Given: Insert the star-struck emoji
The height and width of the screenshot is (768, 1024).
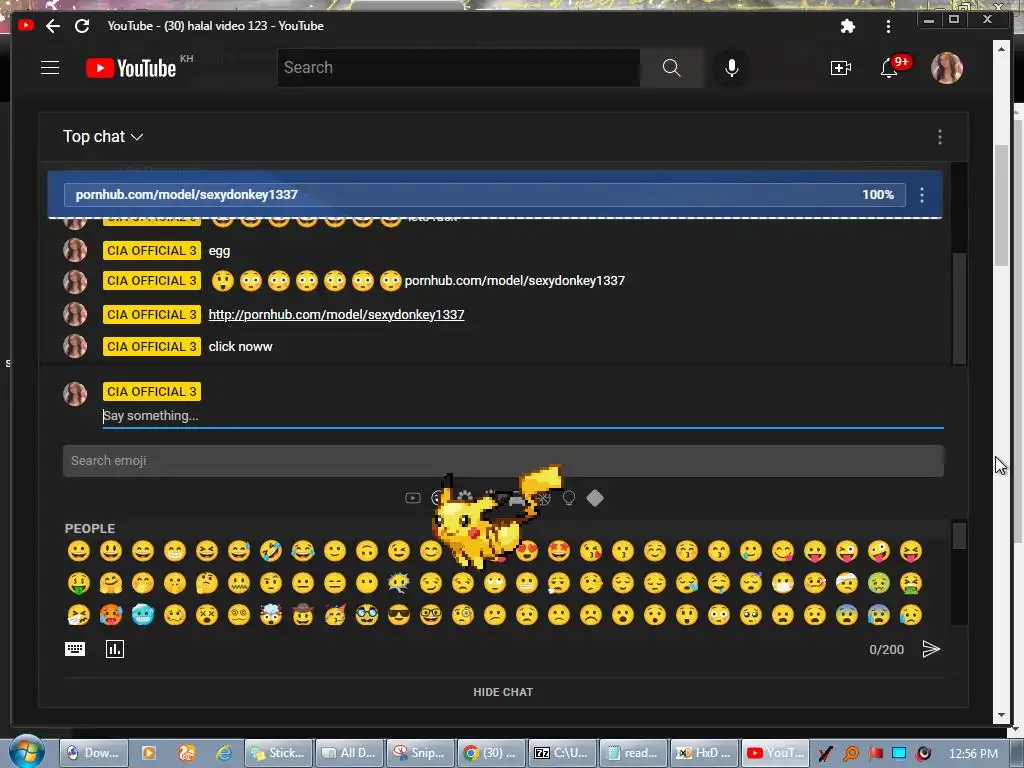Looking at the screenshot, I should pyautogui.click(x=558, y=551).
